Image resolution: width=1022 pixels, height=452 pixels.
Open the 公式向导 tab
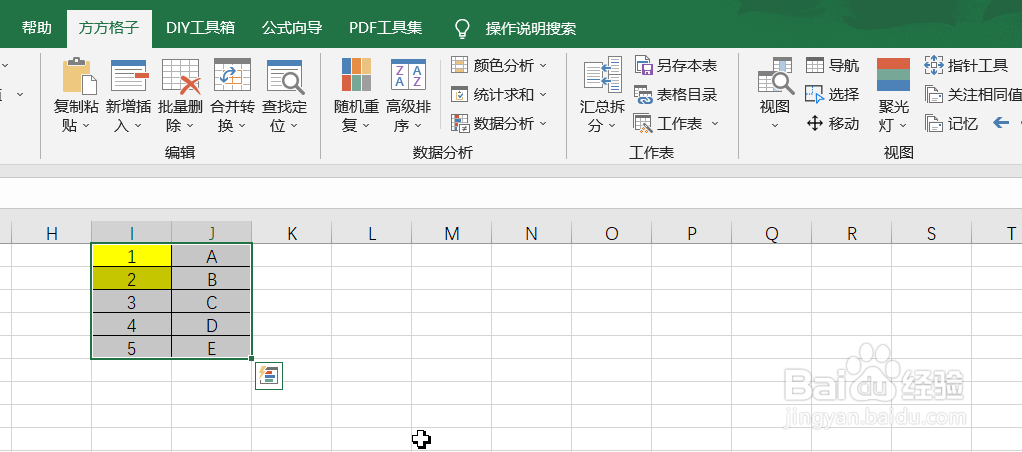tap(292, 28)
